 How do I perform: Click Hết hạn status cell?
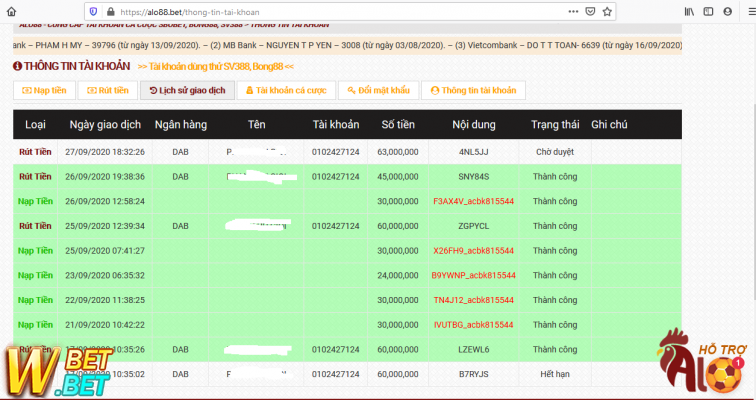(555, 374)
